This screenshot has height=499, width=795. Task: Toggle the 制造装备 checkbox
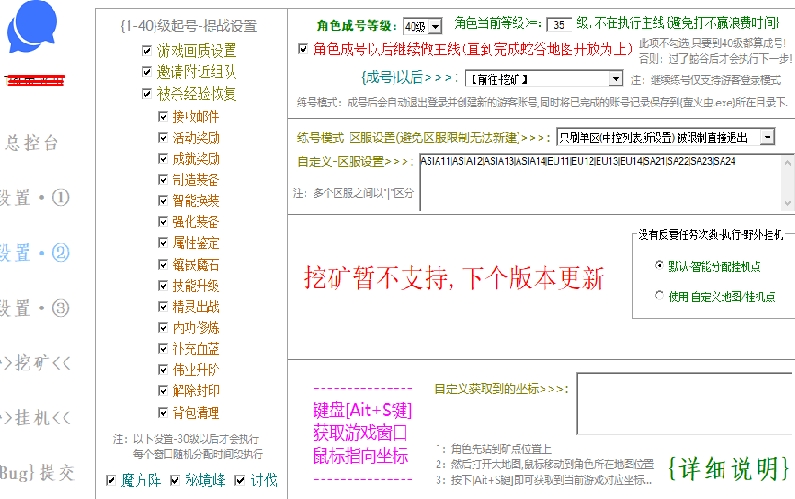click(163, 180)
